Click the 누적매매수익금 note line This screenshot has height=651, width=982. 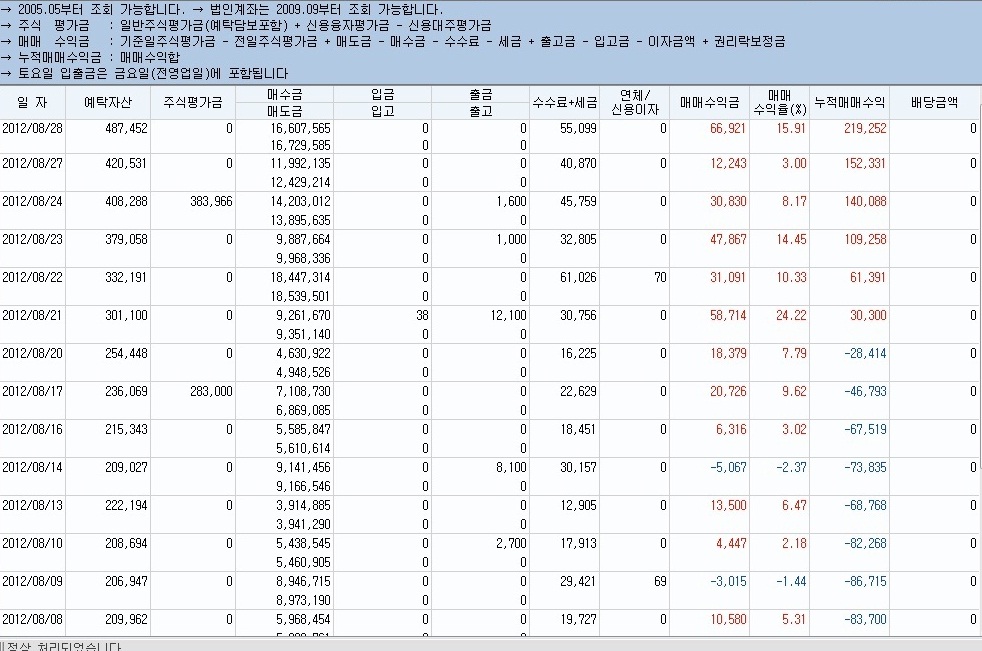tap(90, 58)
